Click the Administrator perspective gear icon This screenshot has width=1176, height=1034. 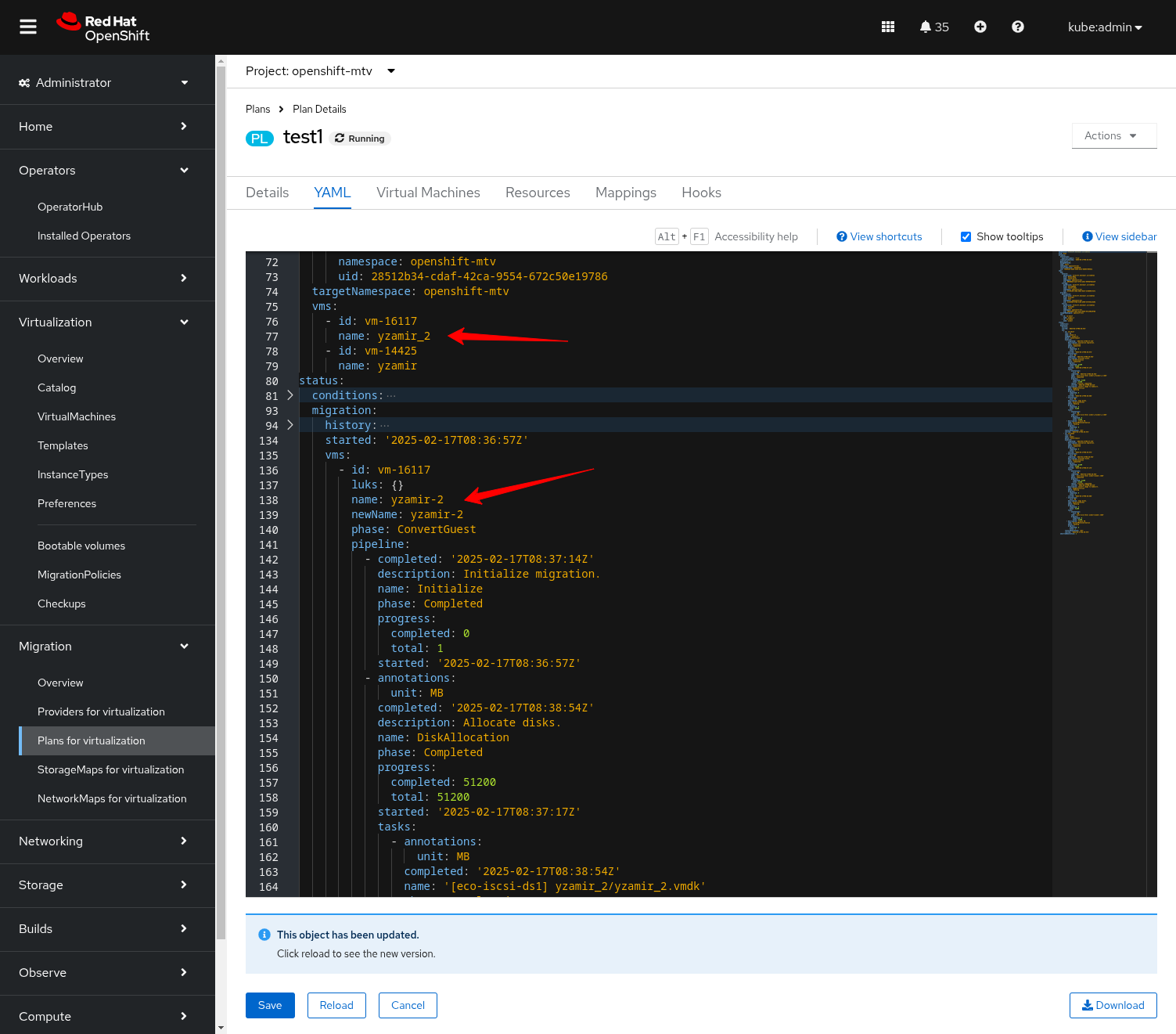tap(24, 83)
